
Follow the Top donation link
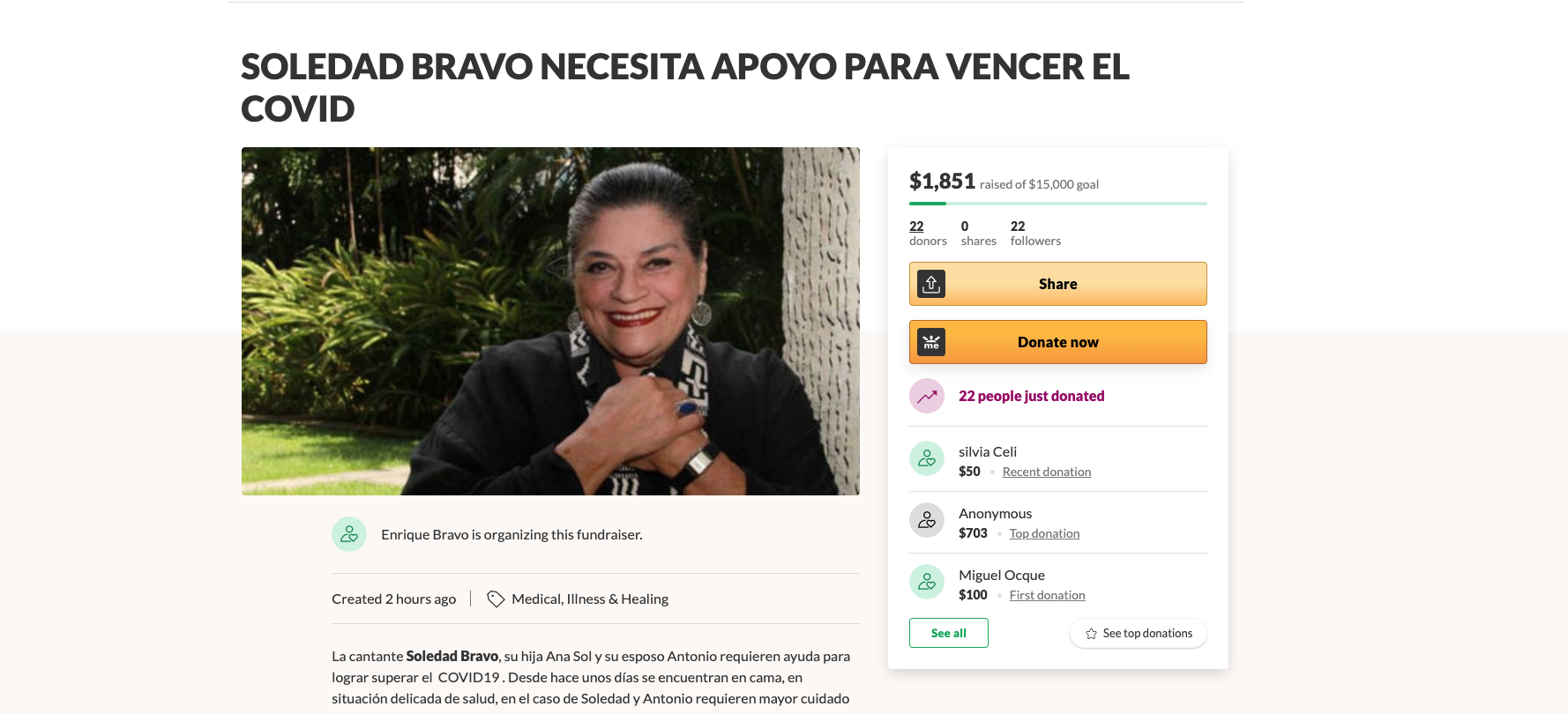coord(1044,533)
